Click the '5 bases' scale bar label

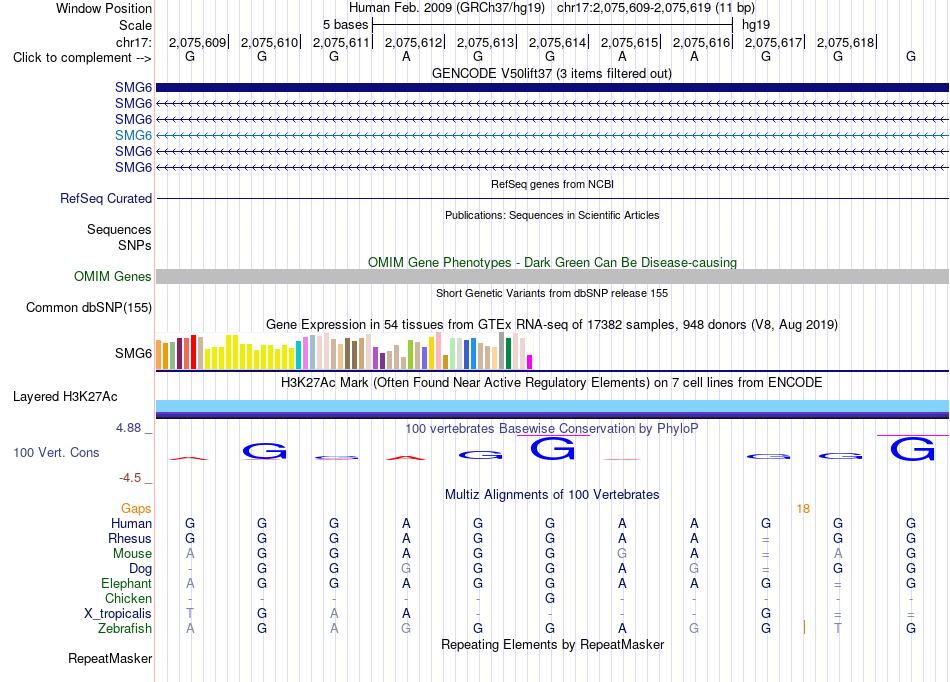345,25
